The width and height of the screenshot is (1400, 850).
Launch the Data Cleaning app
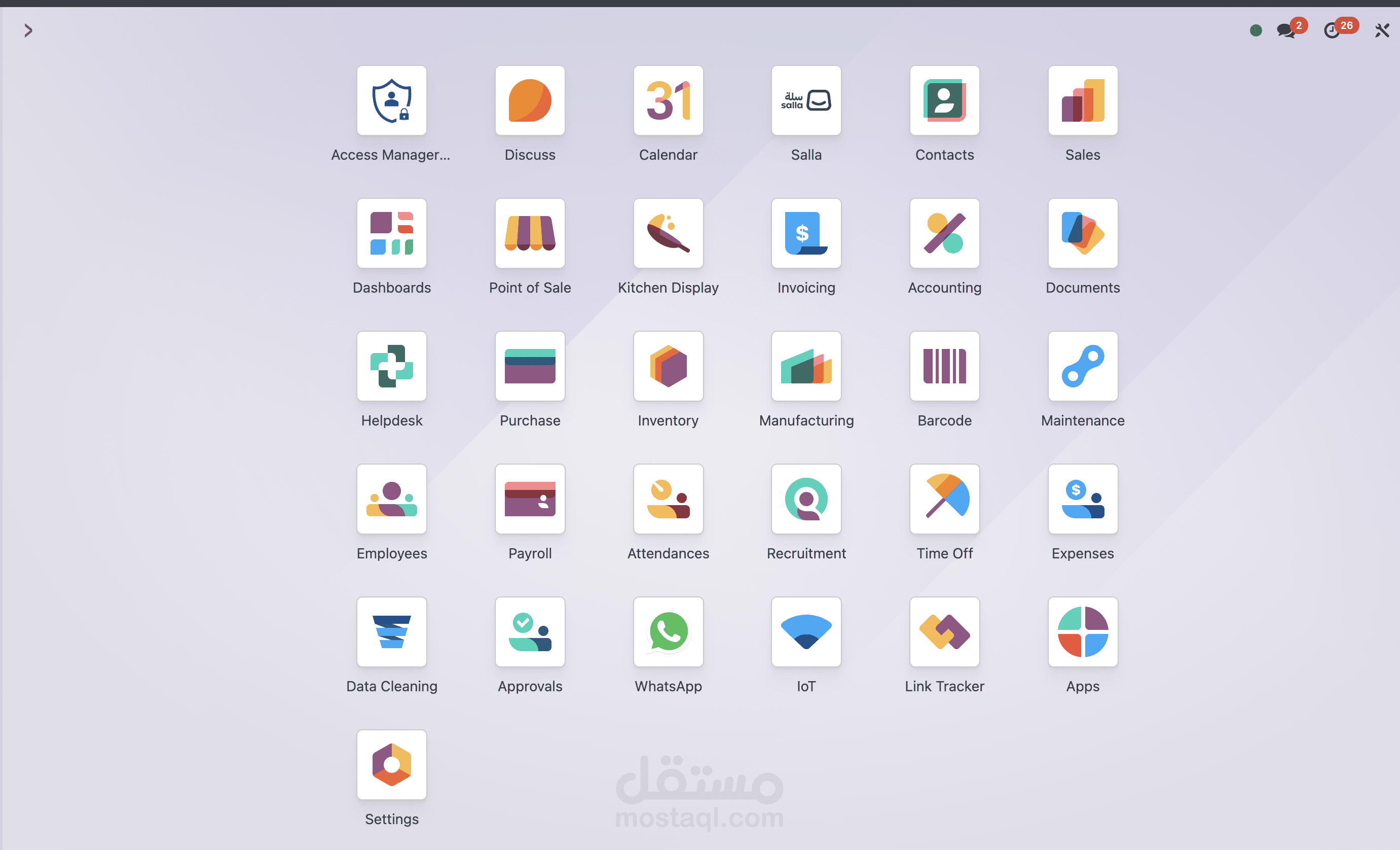pos(391,632)
